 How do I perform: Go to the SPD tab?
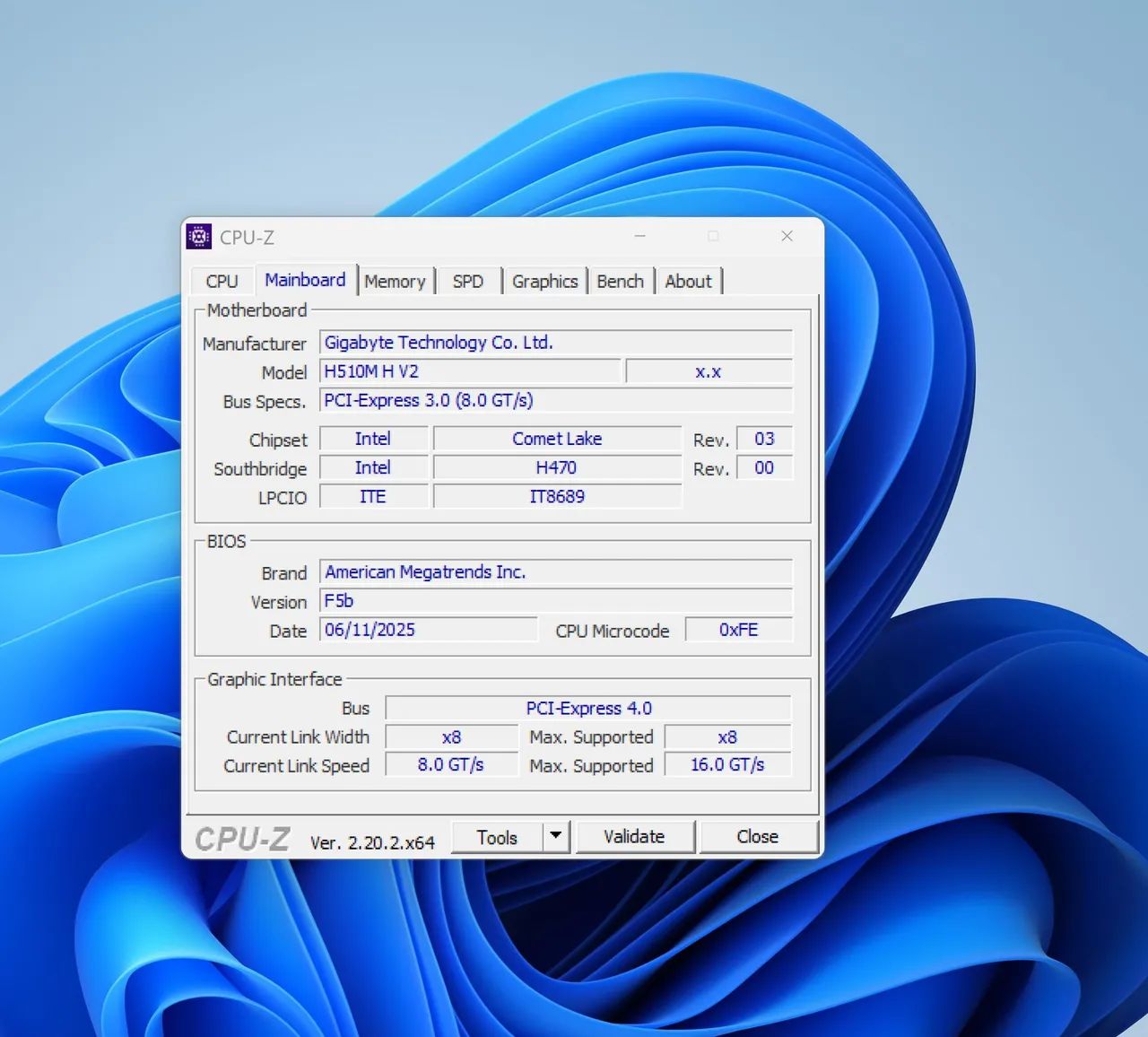[x=468, y=281]
